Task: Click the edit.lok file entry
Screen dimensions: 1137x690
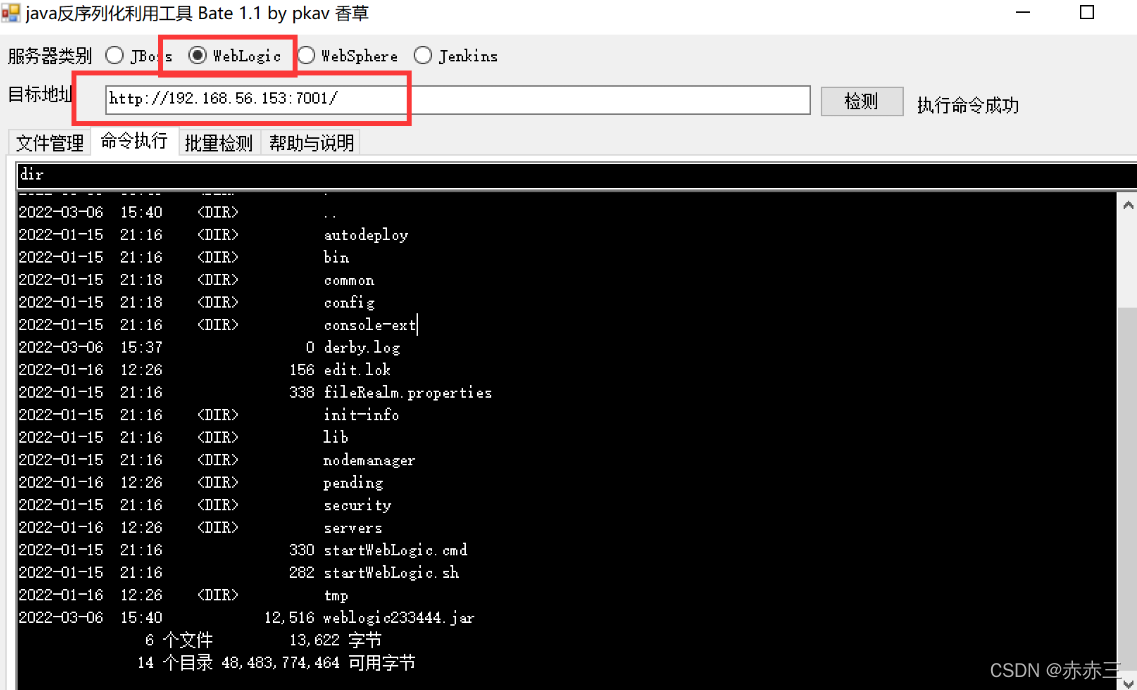Action: [357, 370]
